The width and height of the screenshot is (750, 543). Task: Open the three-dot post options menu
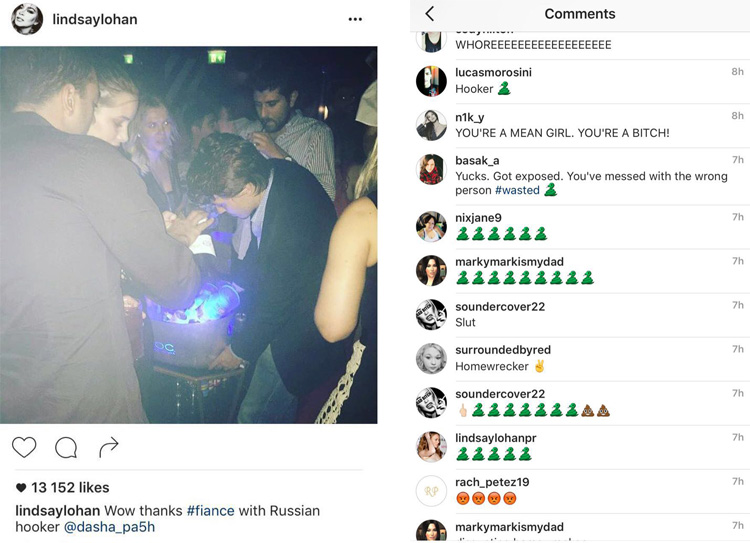point(355,19)
